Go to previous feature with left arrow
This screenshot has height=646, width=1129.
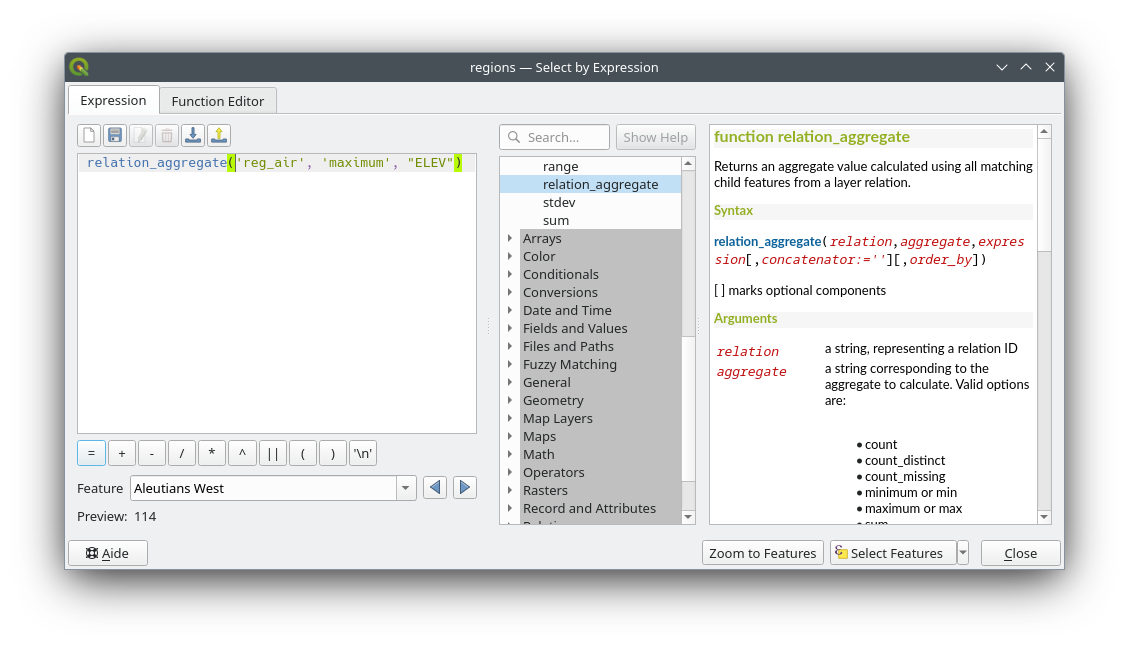click(x=434, y=488)
